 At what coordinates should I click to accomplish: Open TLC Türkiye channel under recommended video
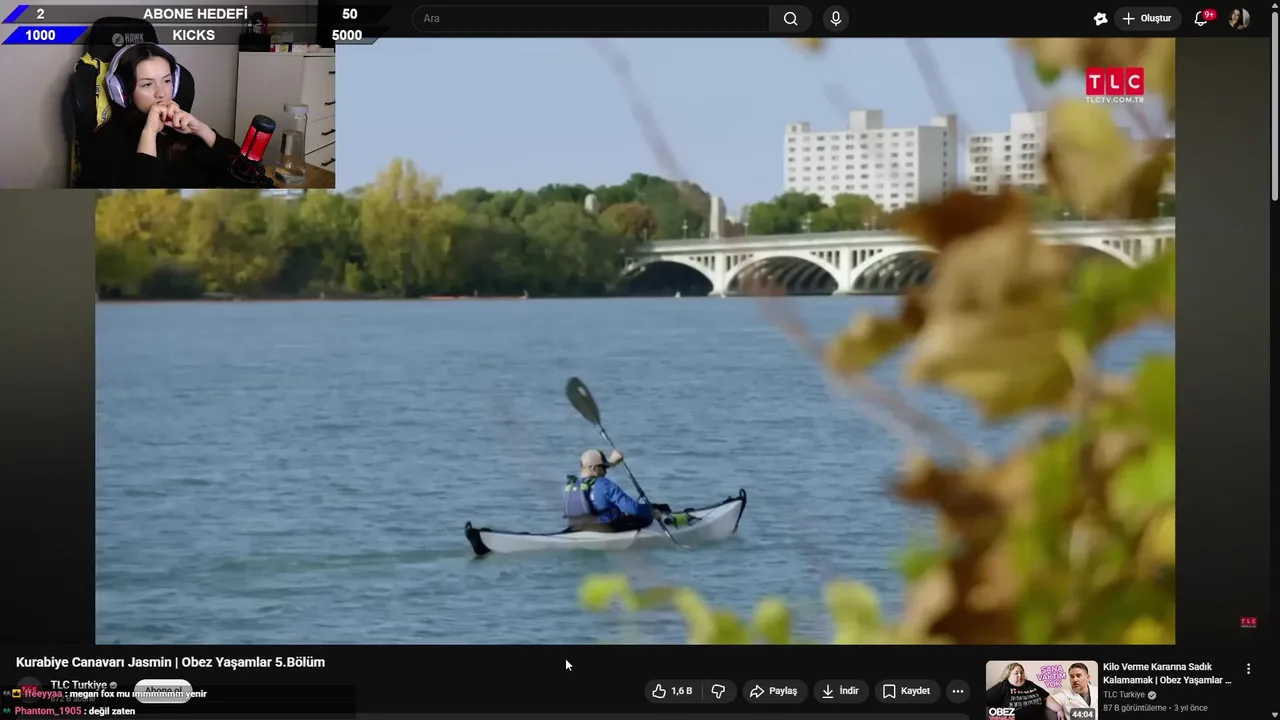click(x=1129, y=695)
